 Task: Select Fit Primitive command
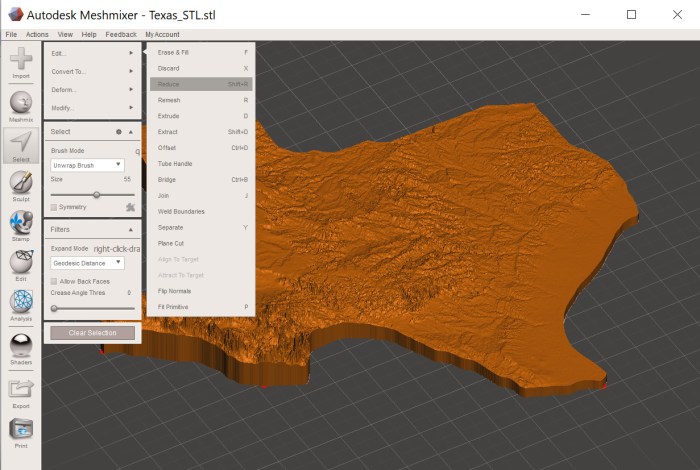201,307
